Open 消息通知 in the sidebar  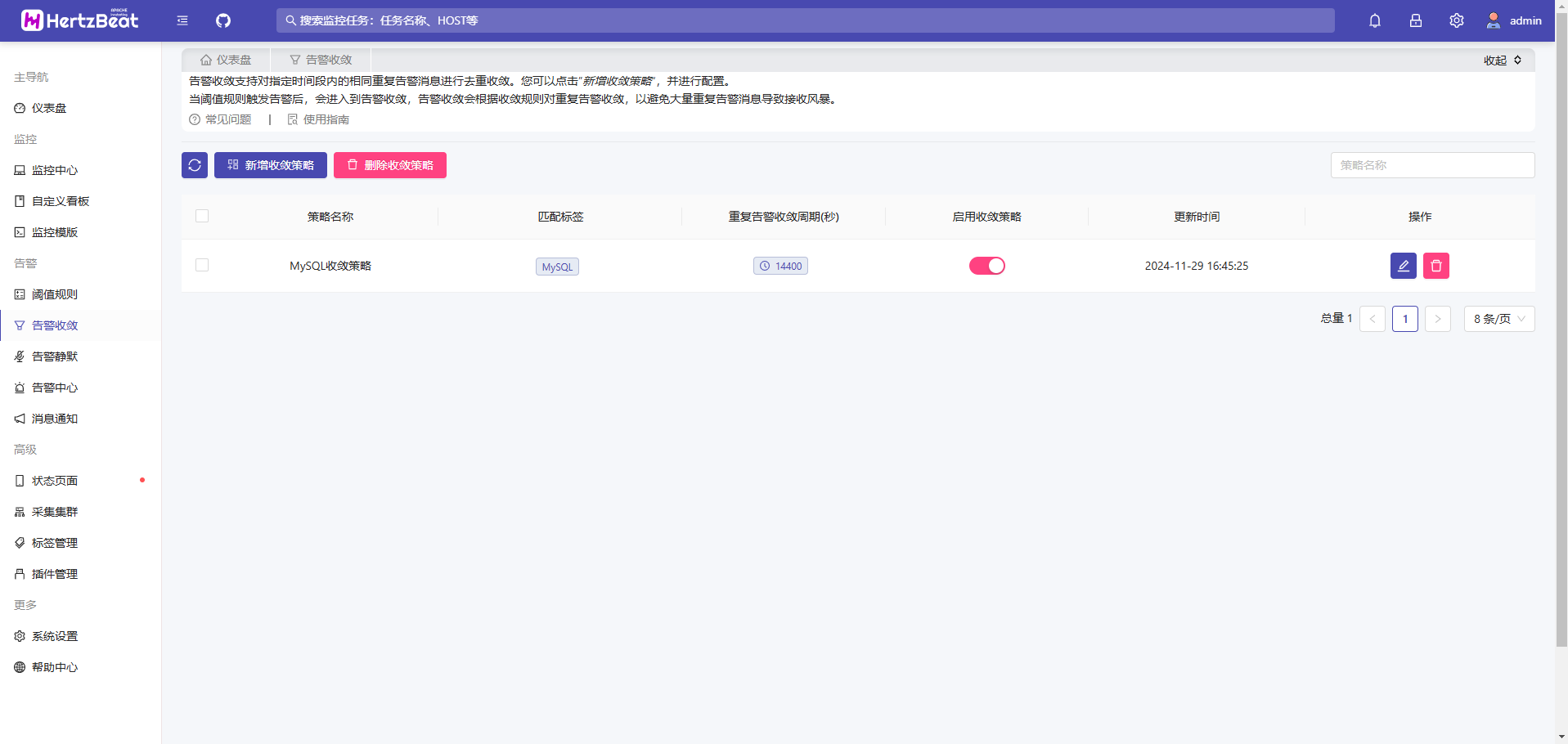[80, 419]
